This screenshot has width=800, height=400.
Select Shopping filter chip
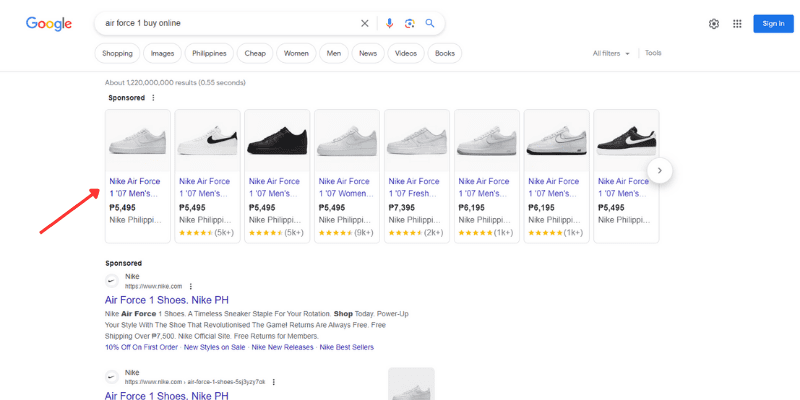click(x=117, y=53)
